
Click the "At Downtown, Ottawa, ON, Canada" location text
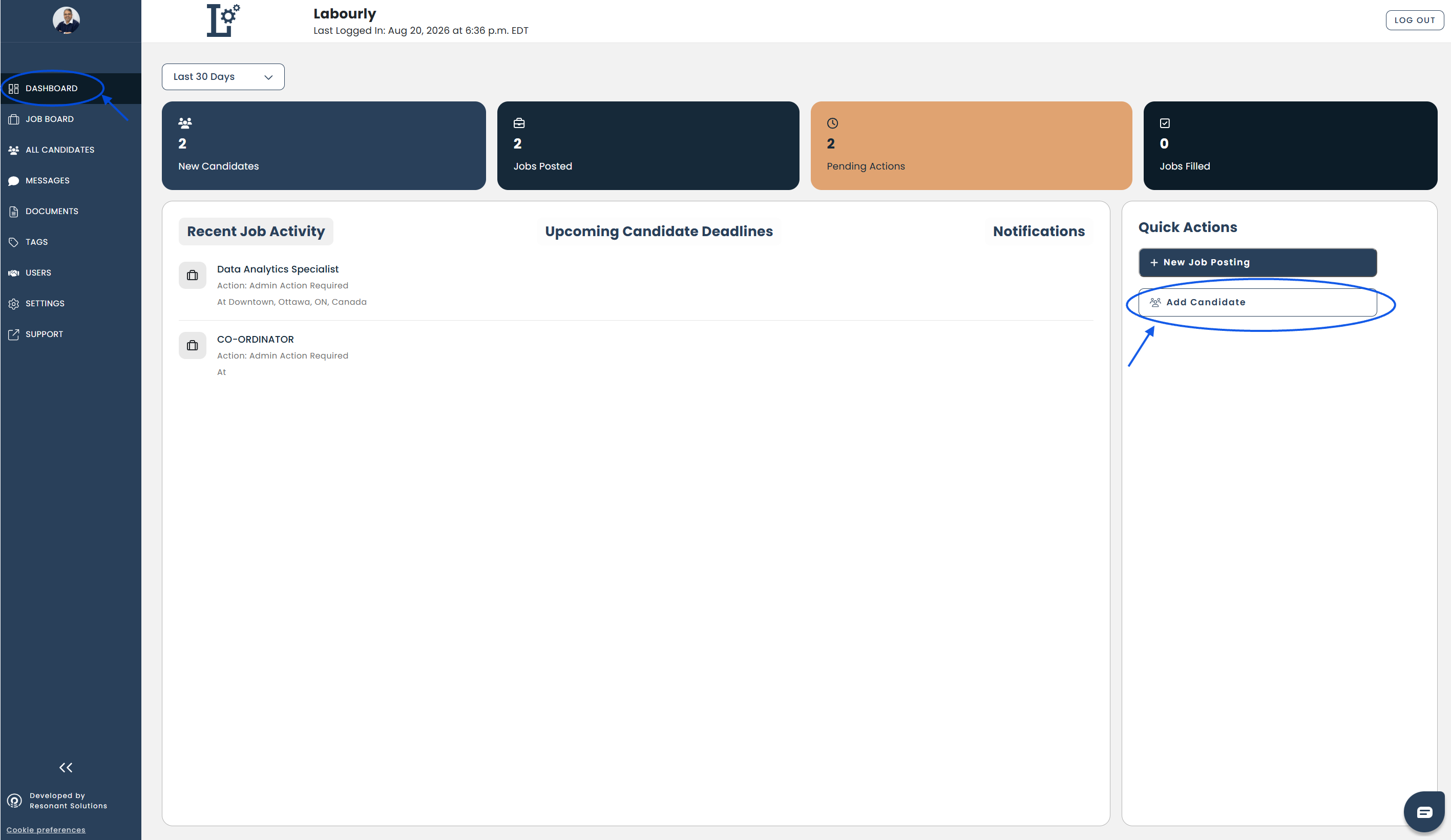coord(291,302)
